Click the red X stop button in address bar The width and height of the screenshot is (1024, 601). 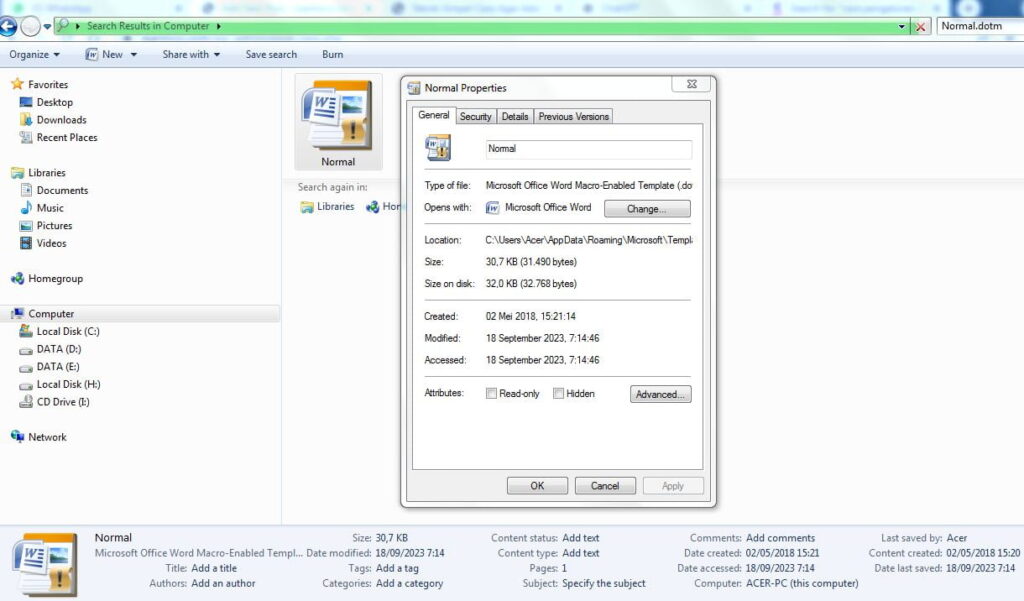click(920, 27)
